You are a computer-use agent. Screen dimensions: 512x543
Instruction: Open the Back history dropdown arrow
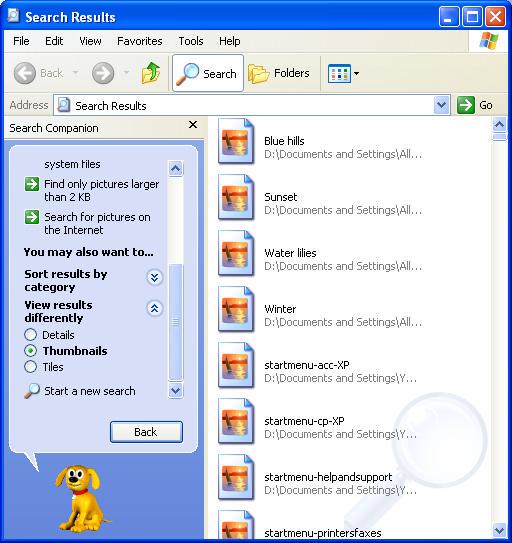point(76,73)
